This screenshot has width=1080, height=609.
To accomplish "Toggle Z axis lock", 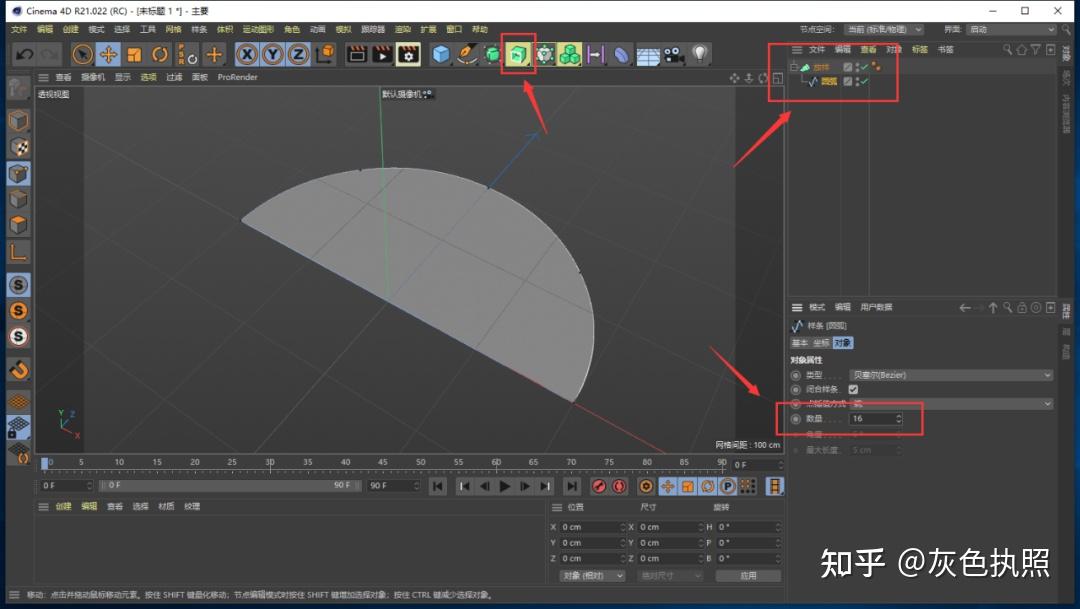I will 298,54.
